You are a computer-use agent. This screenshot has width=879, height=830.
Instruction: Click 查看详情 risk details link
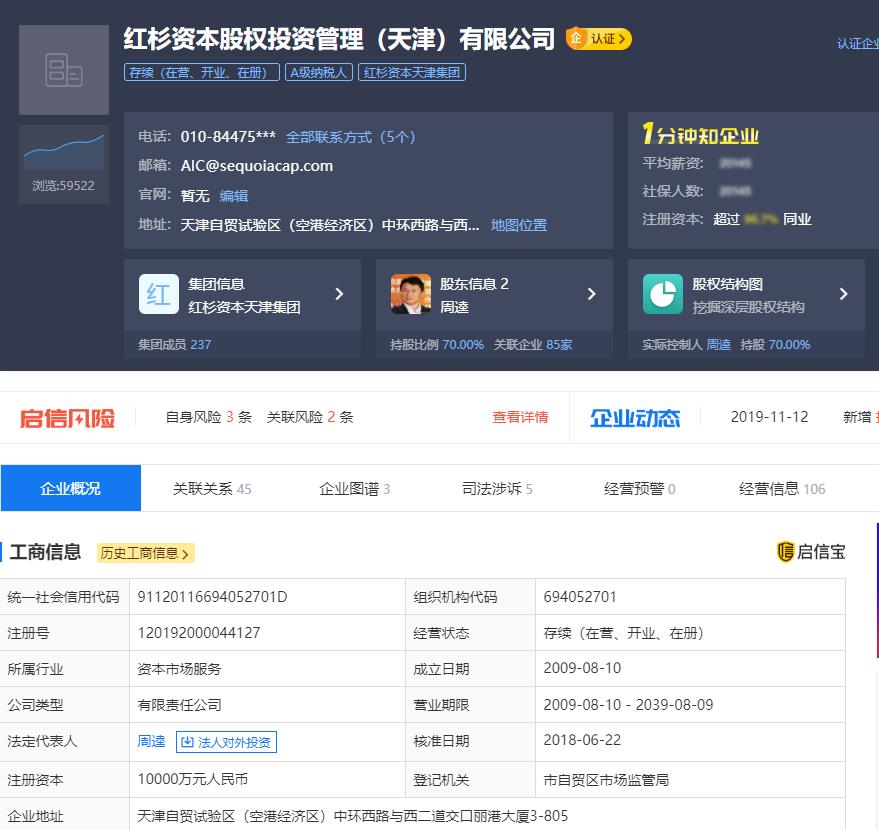[520, 417]
